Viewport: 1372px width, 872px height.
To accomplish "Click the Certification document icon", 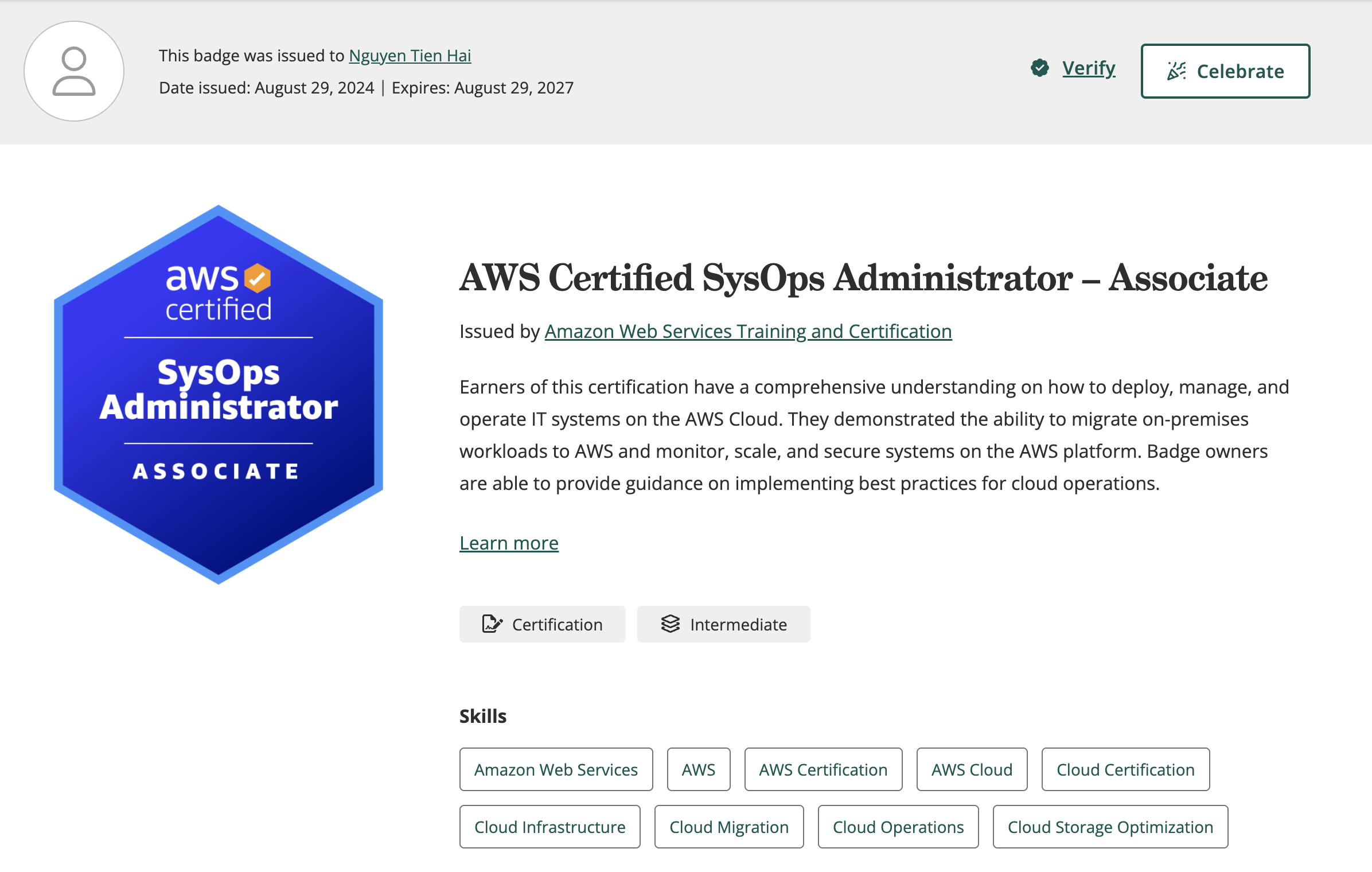I will tap(492, 624).
